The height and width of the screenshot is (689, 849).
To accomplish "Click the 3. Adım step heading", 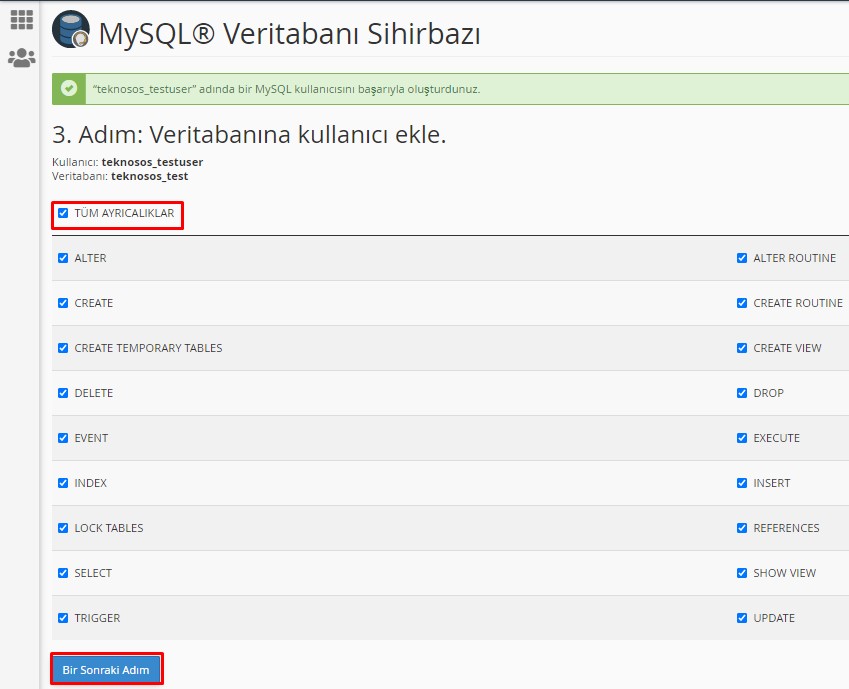I will 249,134.
